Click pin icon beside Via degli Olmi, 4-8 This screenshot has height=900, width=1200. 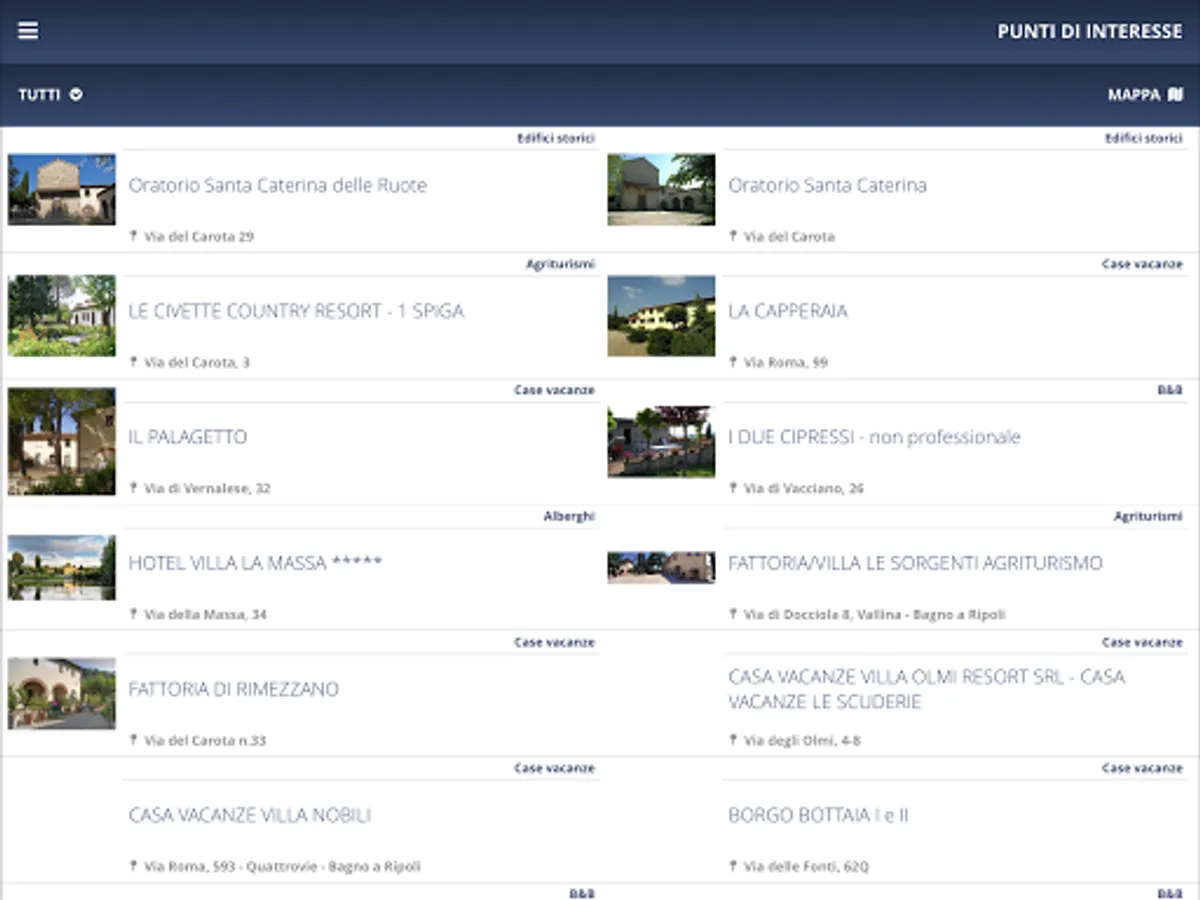pos(733,741)
